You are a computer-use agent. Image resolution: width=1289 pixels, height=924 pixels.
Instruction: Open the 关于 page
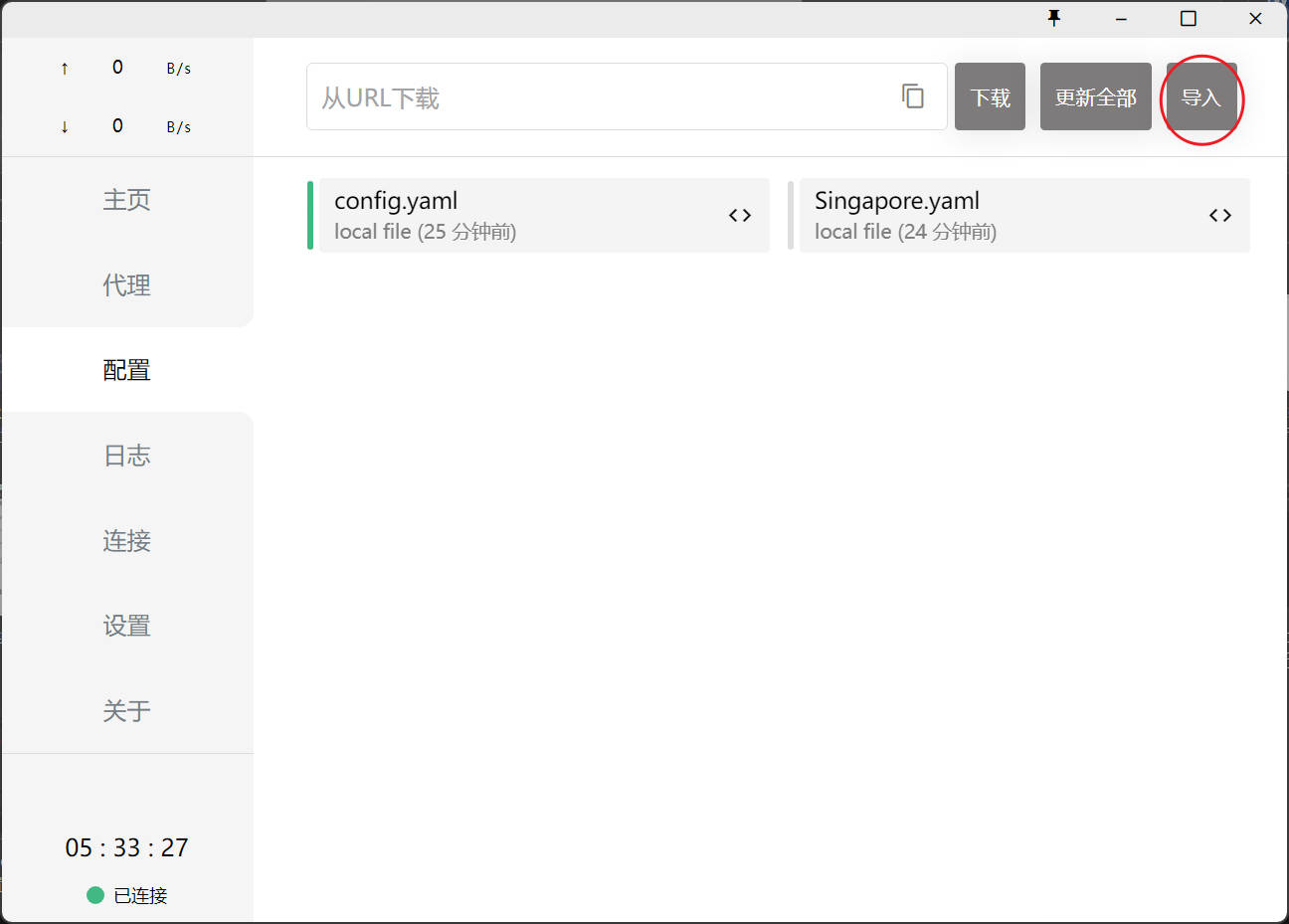126,711
